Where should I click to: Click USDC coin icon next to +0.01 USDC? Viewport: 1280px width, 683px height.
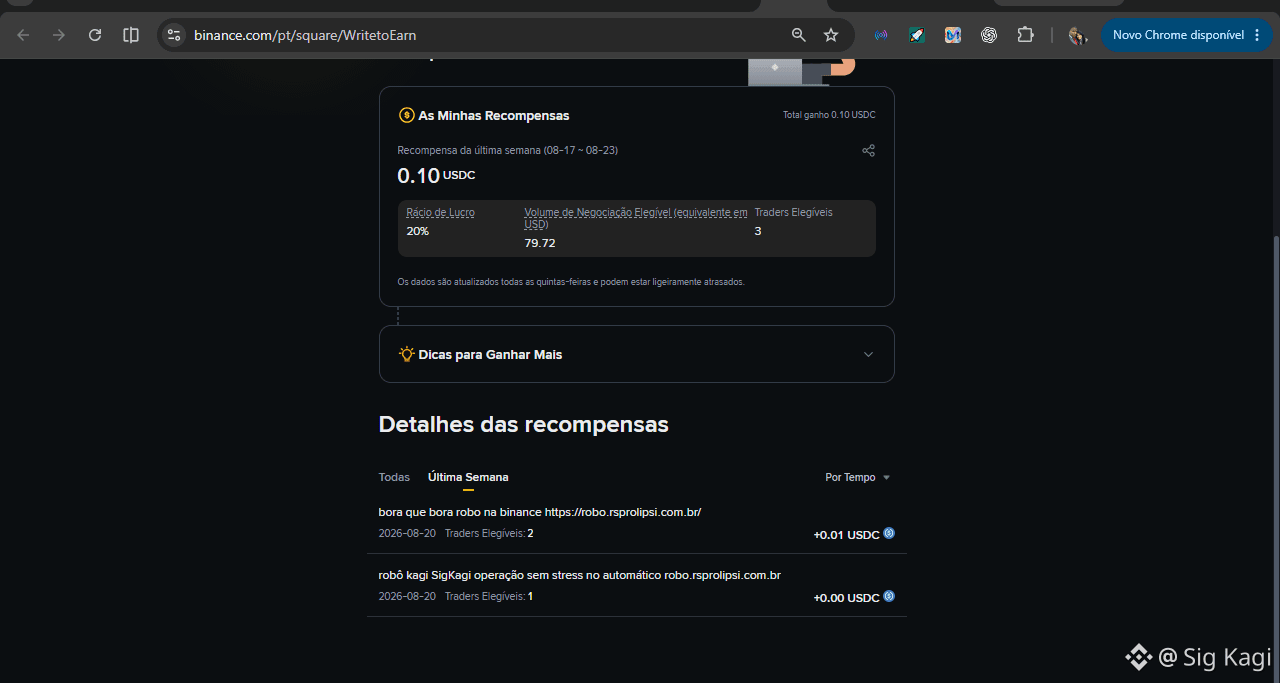pos(889,534)
